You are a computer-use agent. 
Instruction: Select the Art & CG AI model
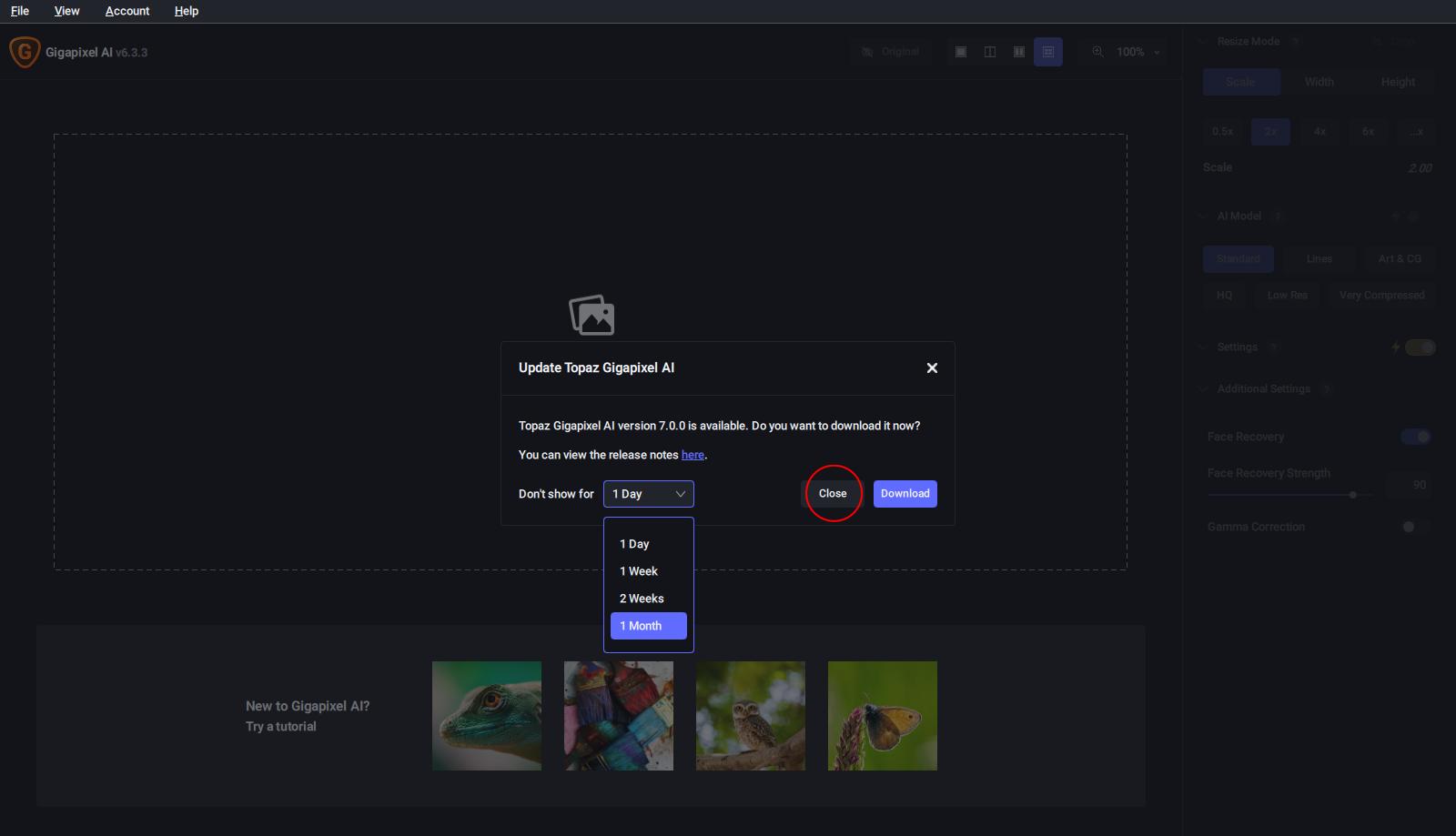point(1400,259)
